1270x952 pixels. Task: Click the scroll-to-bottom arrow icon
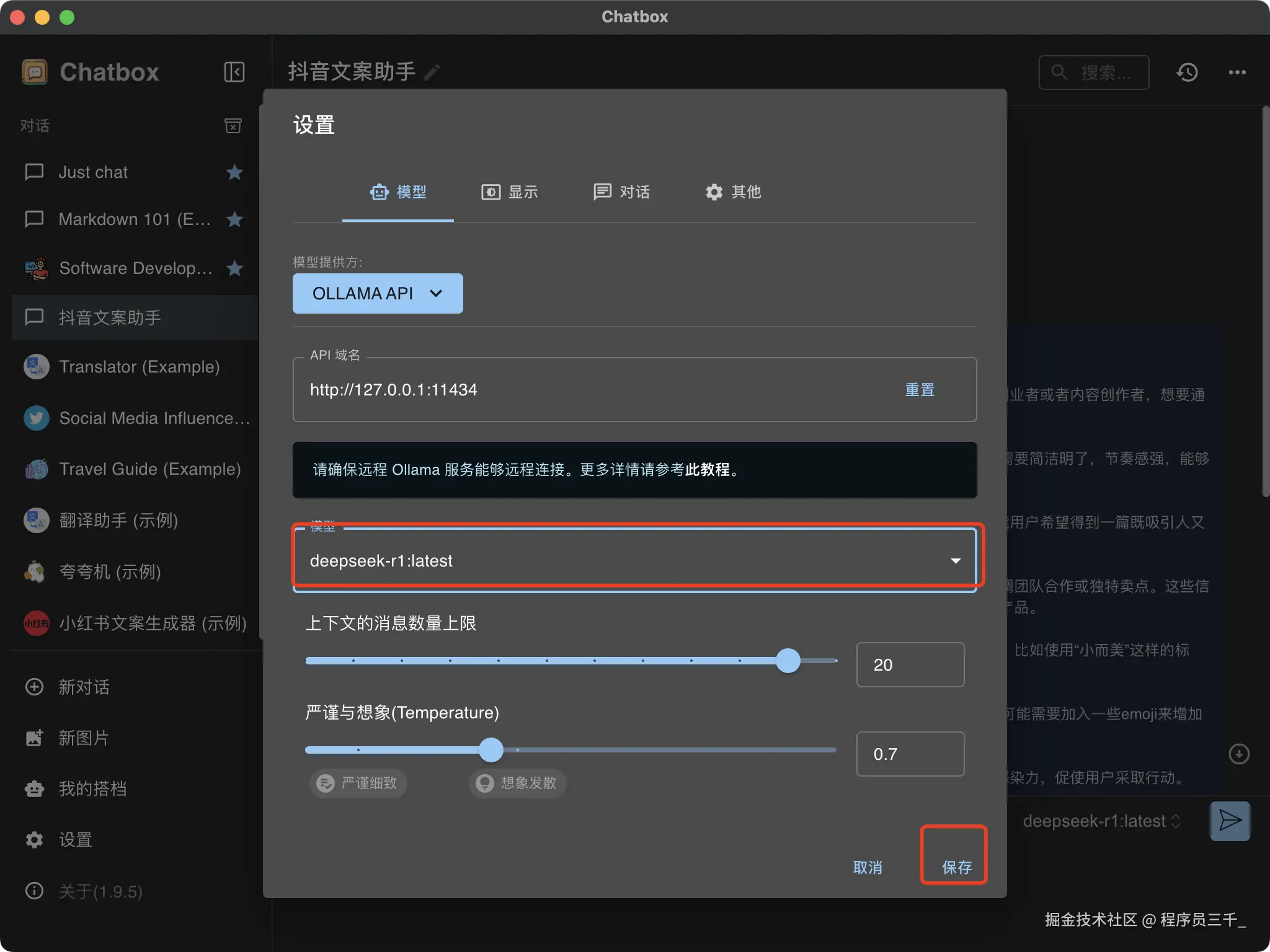point(1238,754)
